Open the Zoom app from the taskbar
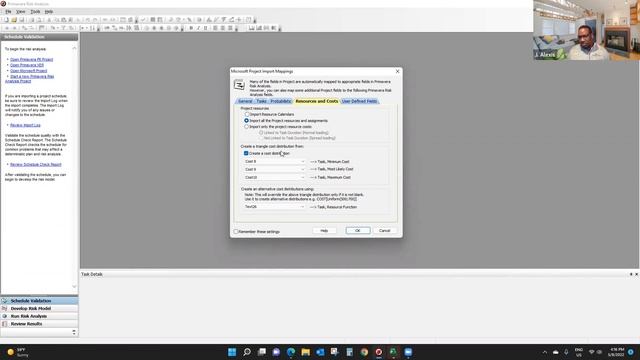Viewport: 640px width, 360px height. coord(408,352)
